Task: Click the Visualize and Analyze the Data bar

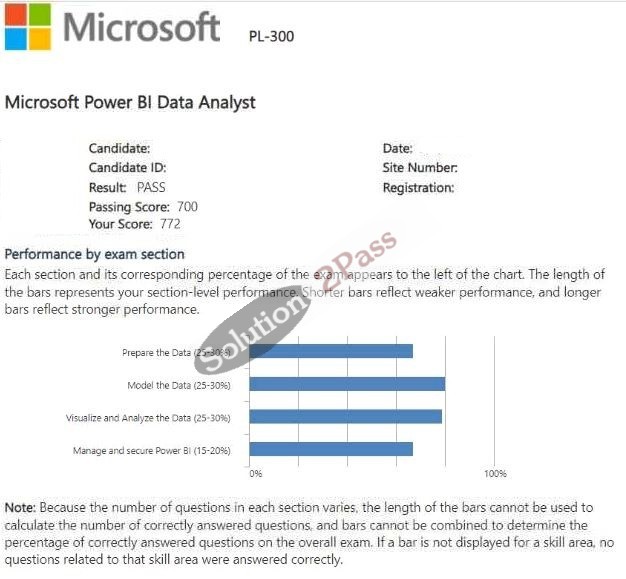Action: 346,416
